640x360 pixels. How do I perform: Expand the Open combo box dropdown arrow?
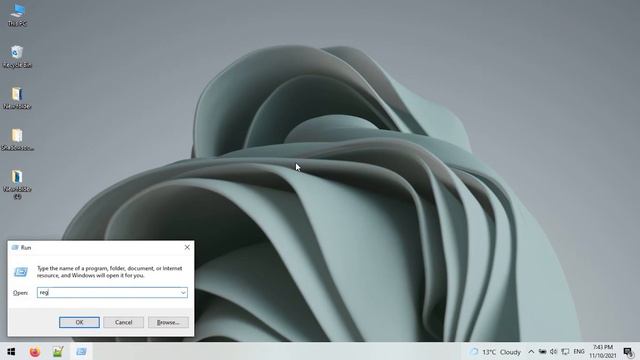click(x=183, y=292)
